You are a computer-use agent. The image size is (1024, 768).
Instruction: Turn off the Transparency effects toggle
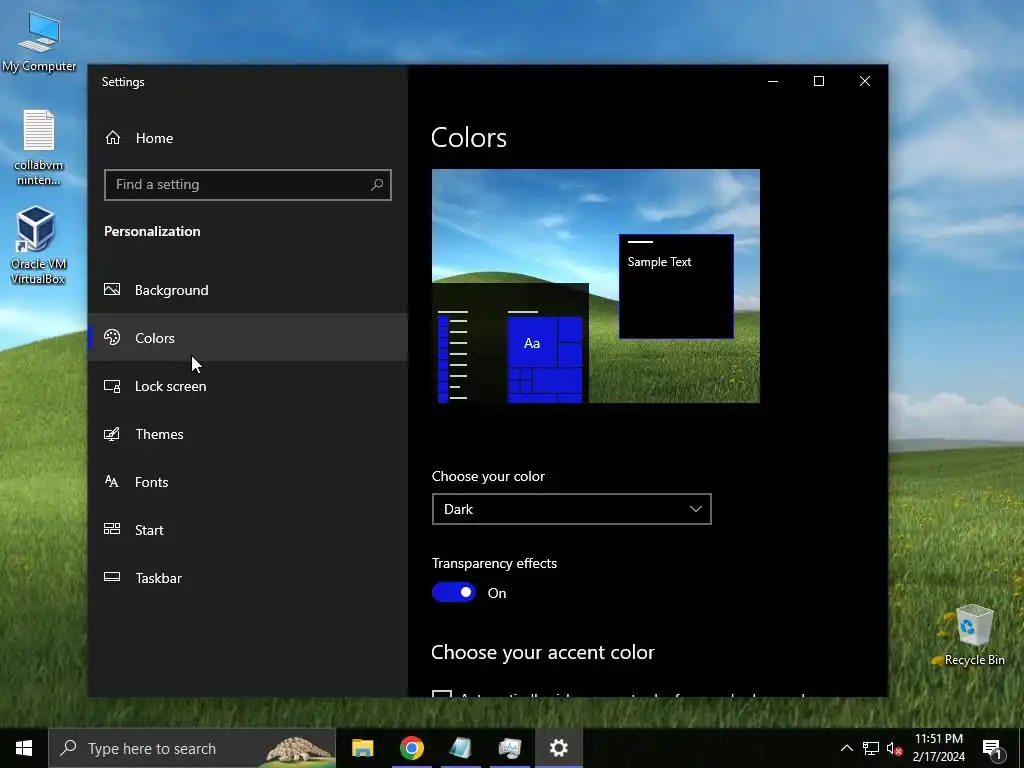tap(454, 592)
